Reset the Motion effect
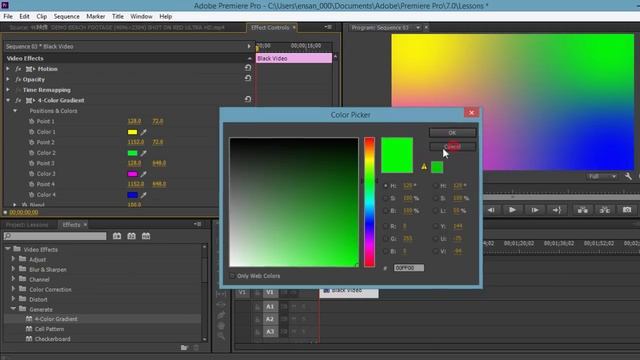This screenshot has height=360, width=640. tap(248, 68)
